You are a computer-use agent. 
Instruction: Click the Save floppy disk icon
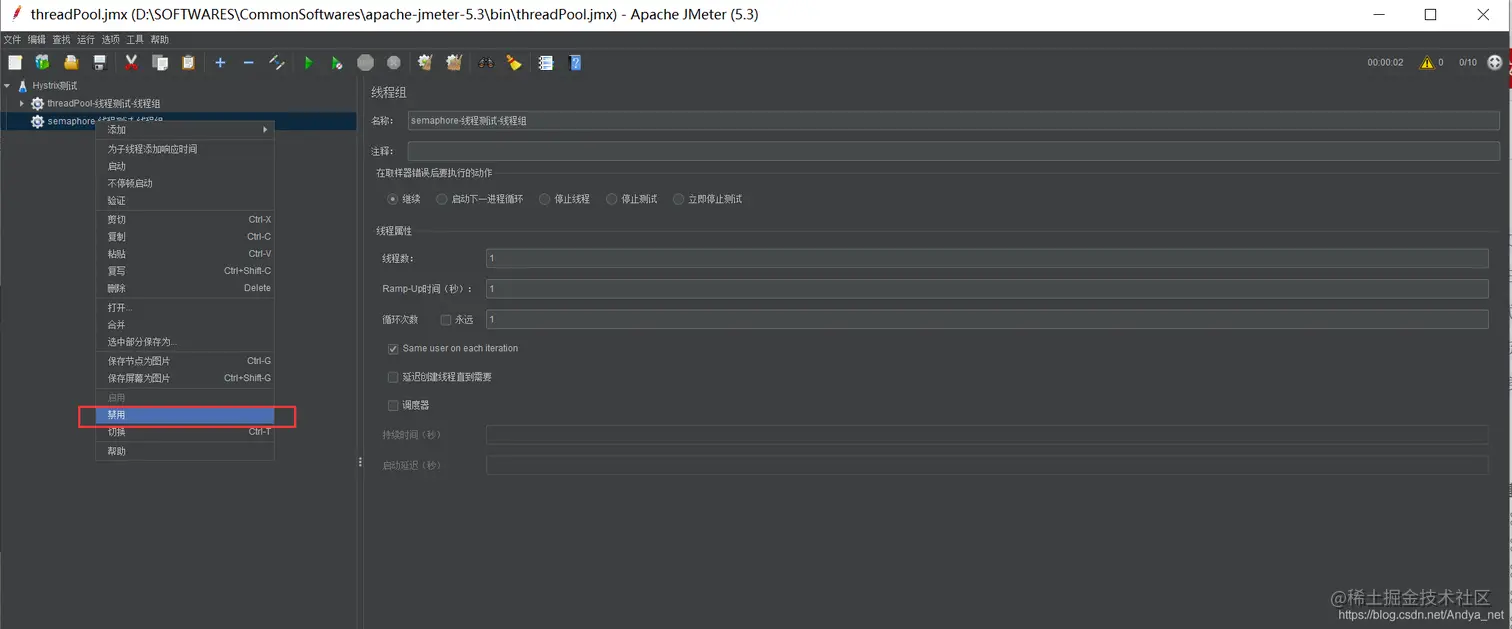[x=99, y=62]
